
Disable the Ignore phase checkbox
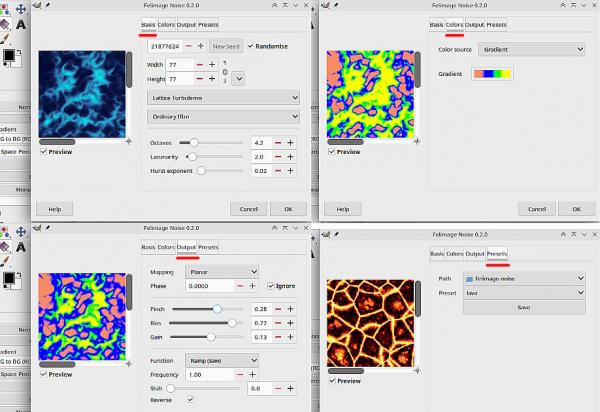(x=271, y=286)
